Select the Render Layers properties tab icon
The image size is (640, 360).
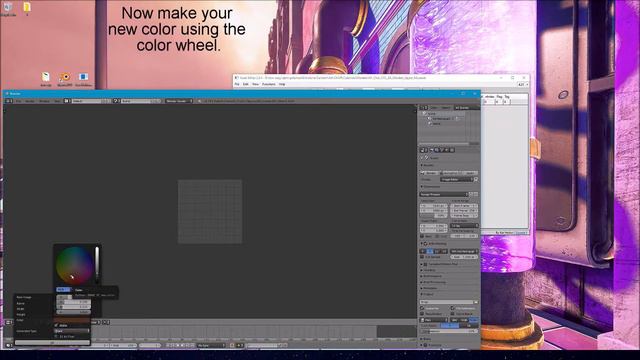point(436,150)
